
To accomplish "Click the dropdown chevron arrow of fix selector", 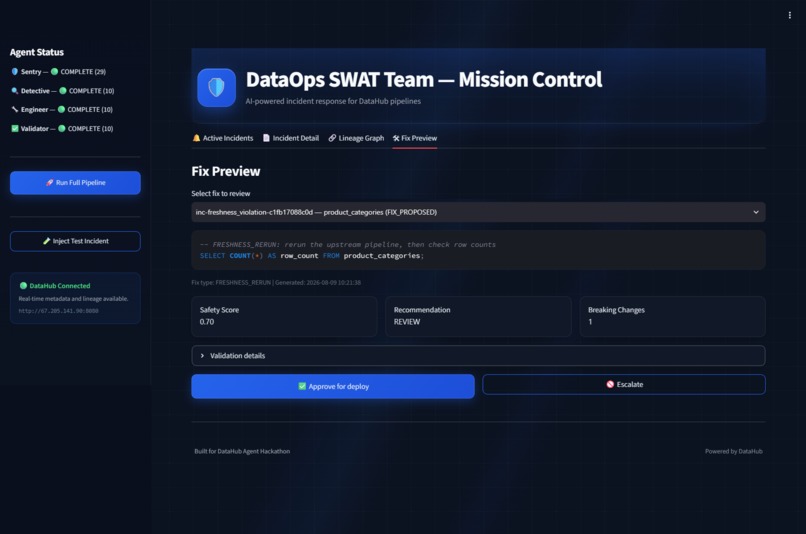I will (x=756, y=212).
